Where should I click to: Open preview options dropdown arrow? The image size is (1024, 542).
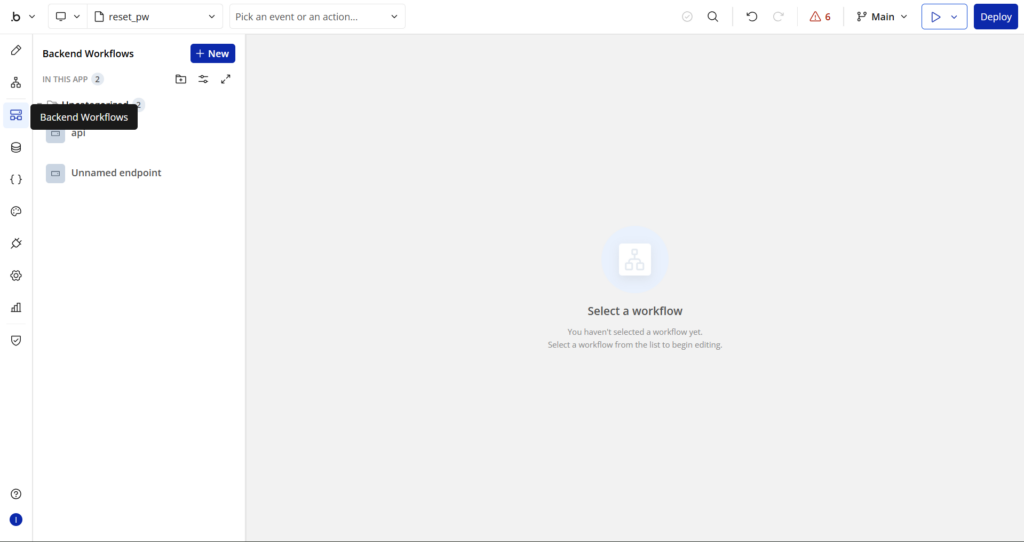click(955, 17)
